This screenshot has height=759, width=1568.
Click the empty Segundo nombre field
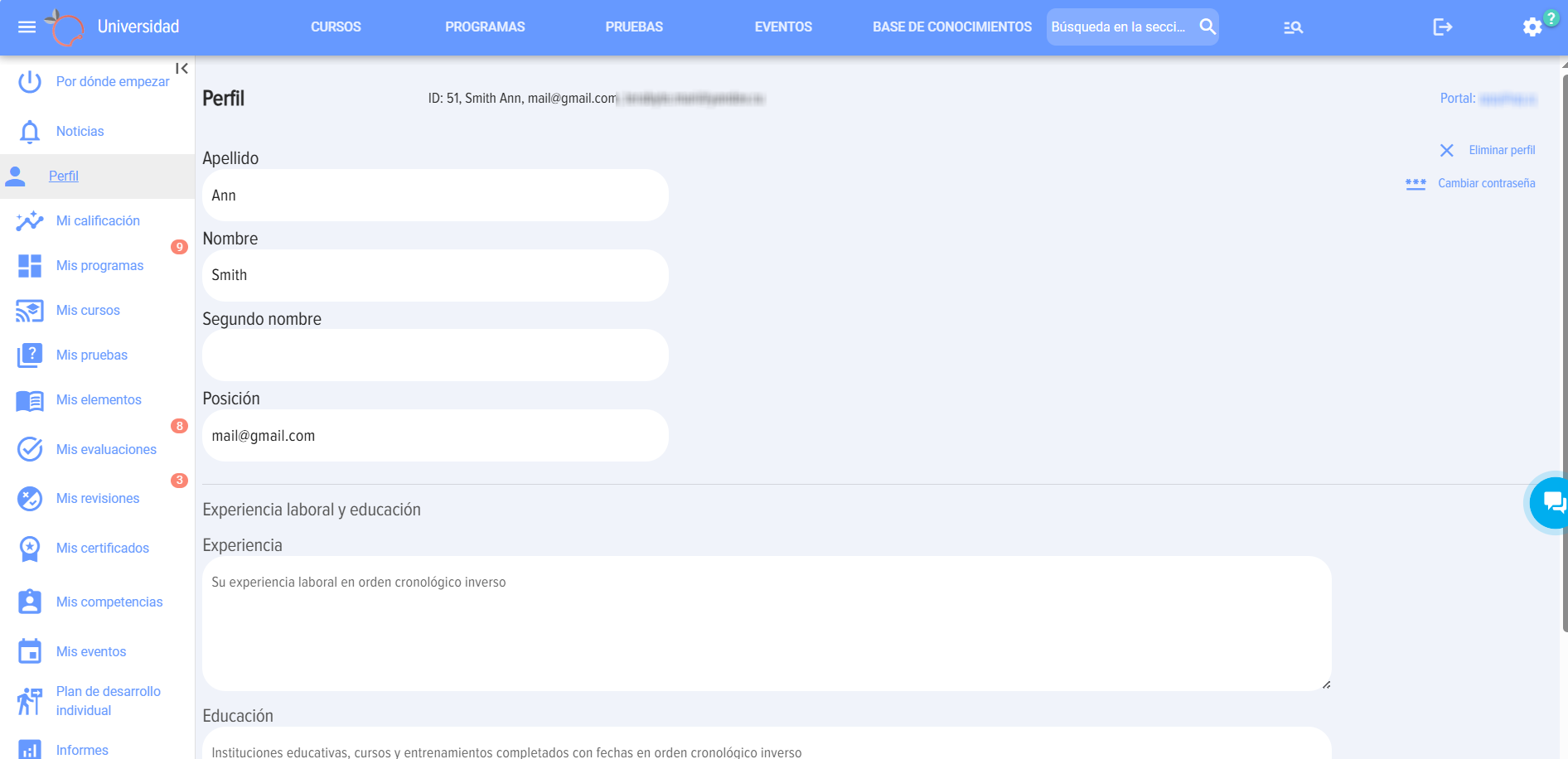pyautogui.click(x=435, y=355)
